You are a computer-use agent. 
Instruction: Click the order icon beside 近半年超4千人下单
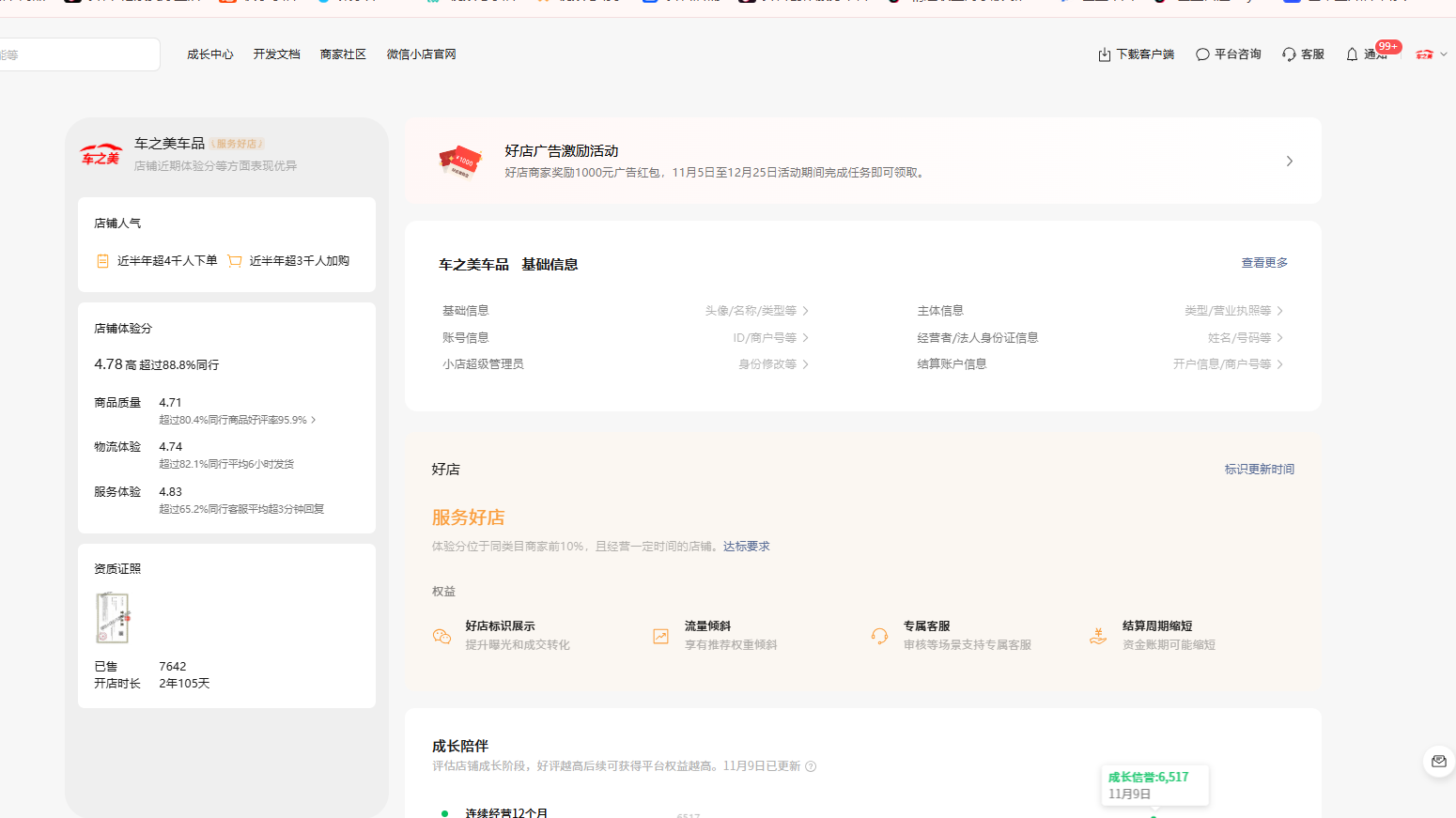coord(103,261)
